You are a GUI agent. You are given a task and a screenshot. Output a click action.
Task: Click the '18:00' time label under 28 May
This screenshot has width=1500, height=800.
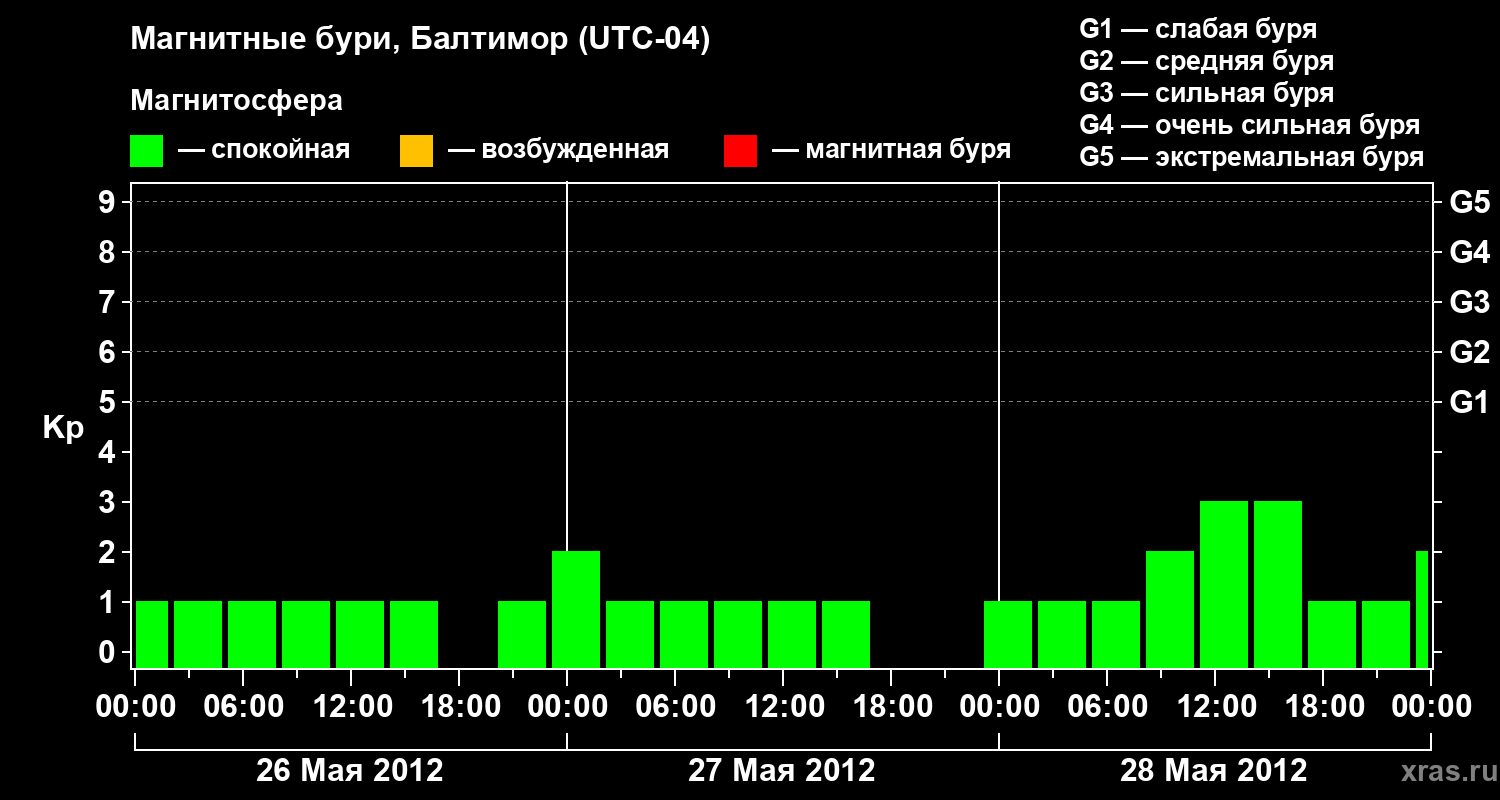pos(1323,707)
